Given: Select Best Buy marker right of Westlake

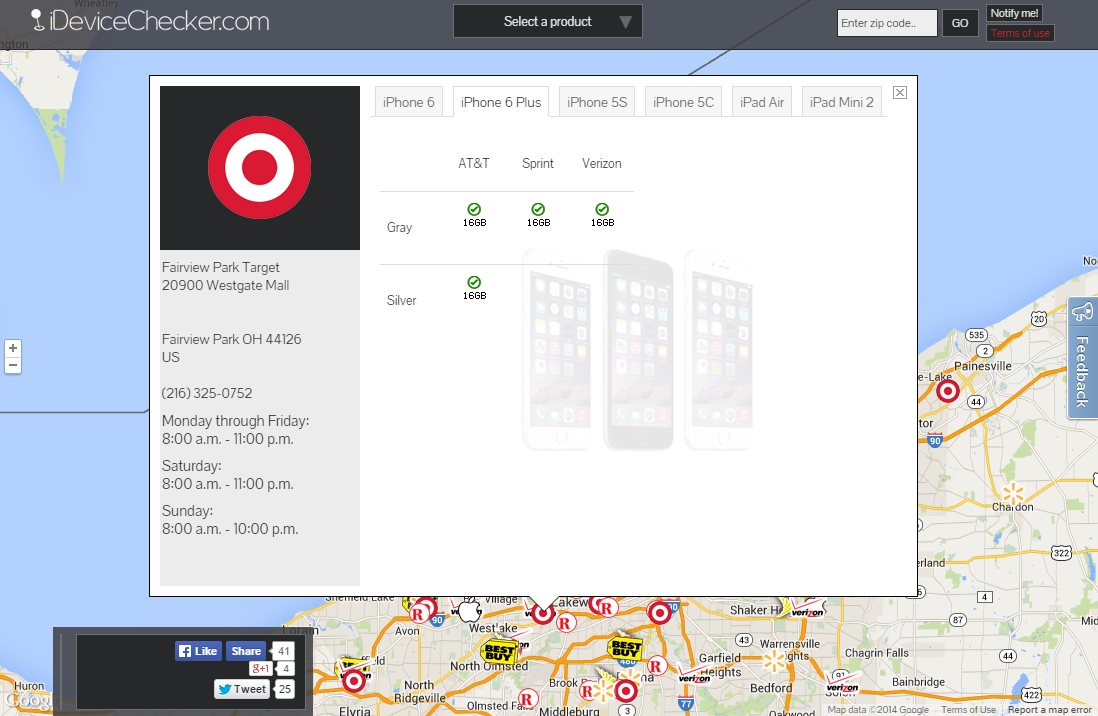Looking at the screenshot, I should click(x=625, y=649).
